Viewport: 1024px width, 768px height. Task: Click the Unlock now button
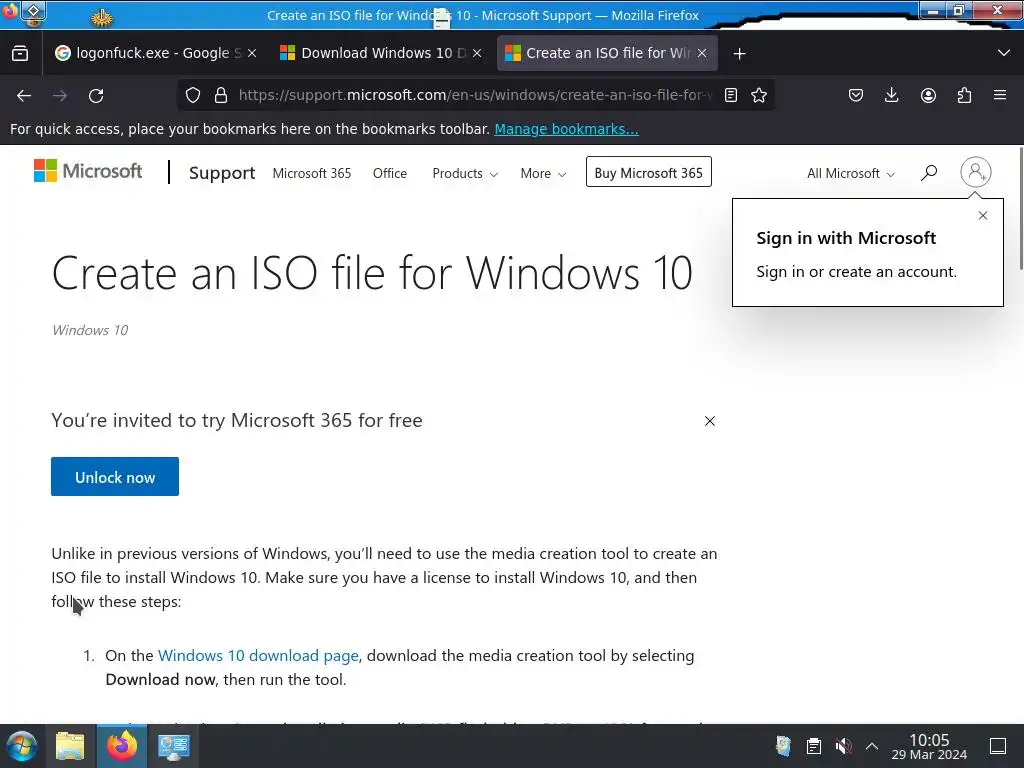pyautogui.click(x=115, y=477)
